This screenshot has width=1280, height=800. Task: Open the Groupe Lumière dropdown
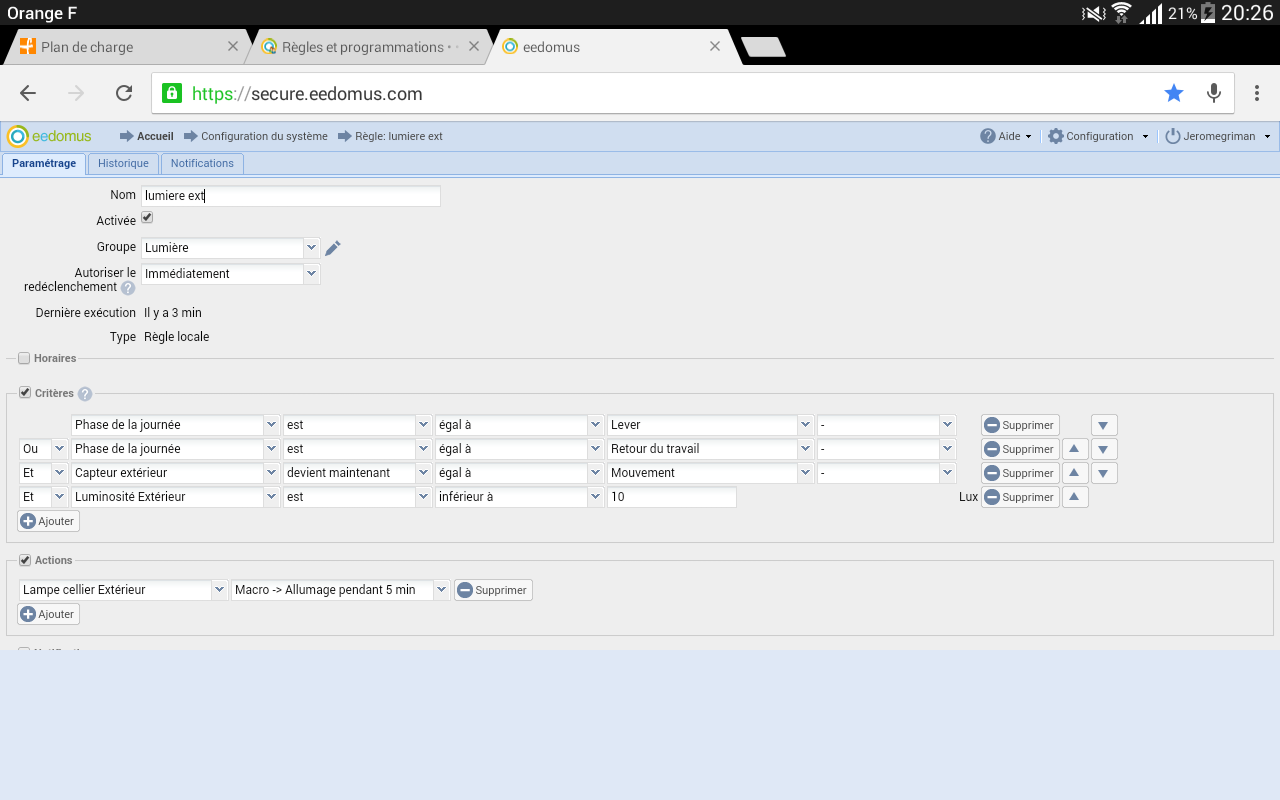(311, 247)
